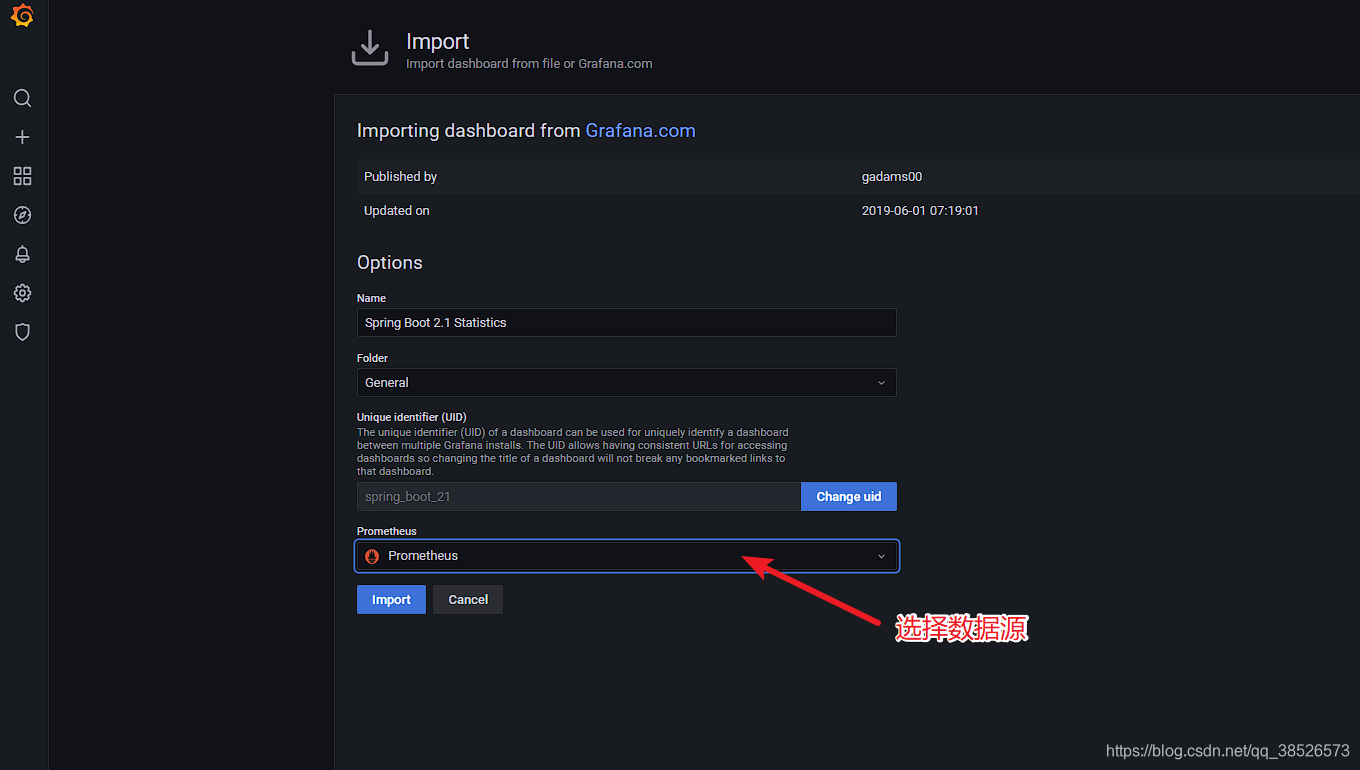This screenshot has height=770, width=1360.
Task: Click the Prometheus flame icon in selector
Action: point(372,556)
